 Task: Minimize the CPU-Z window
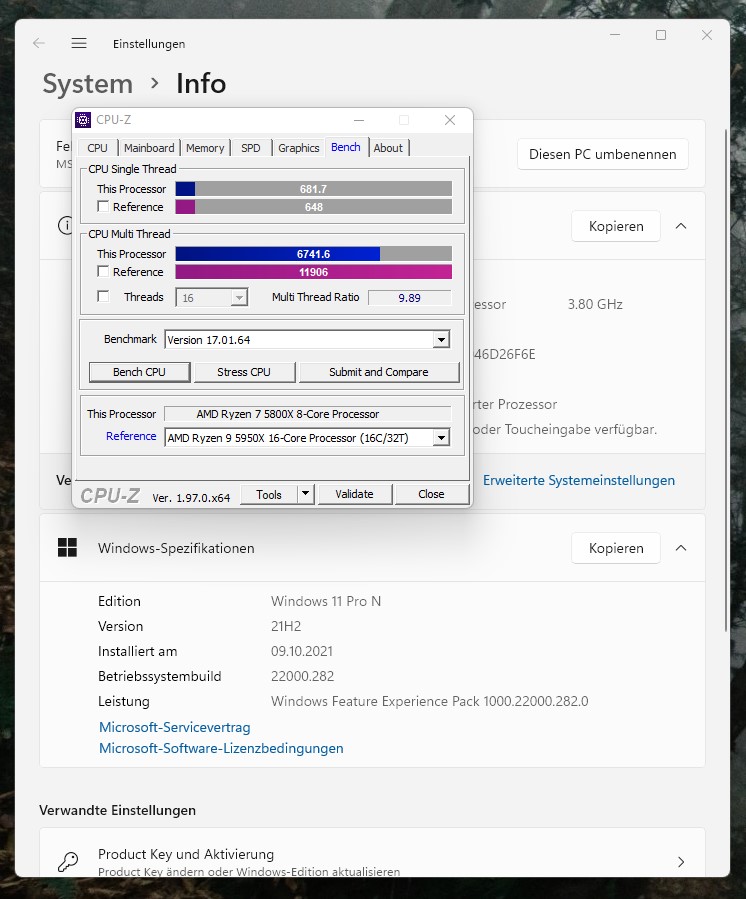click(359, 120)
